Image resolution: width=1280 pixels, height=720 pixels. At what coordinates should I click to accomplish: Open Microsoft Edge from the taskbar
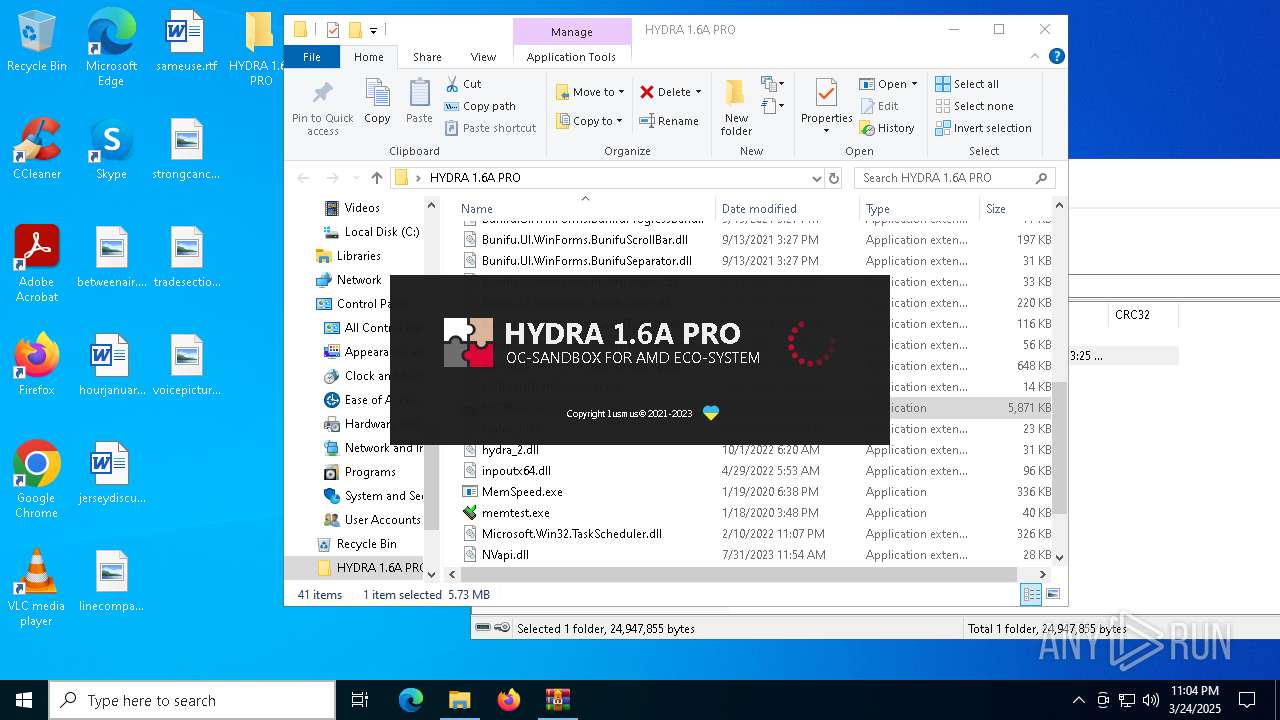pyautogui.click(x=411, y=700)
